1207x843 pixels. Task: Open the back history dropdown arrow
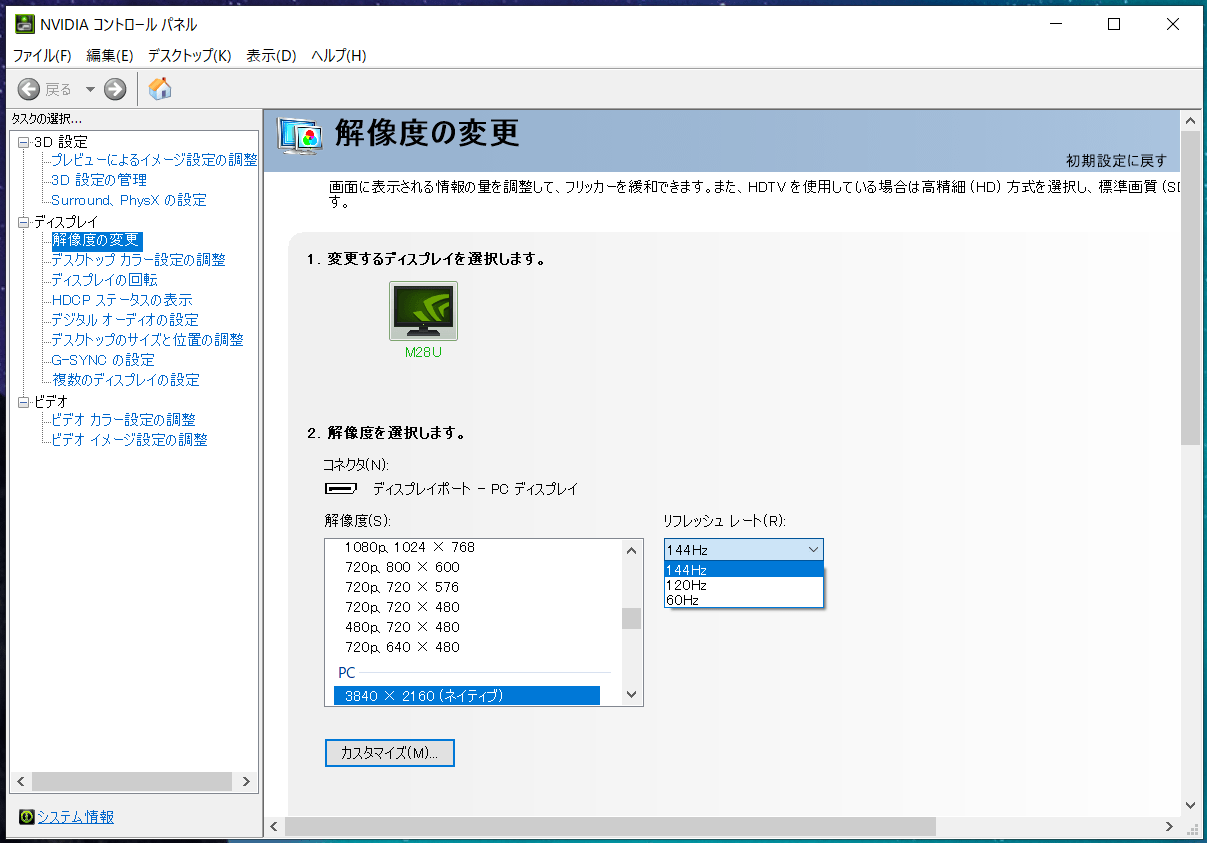point(89,89)
